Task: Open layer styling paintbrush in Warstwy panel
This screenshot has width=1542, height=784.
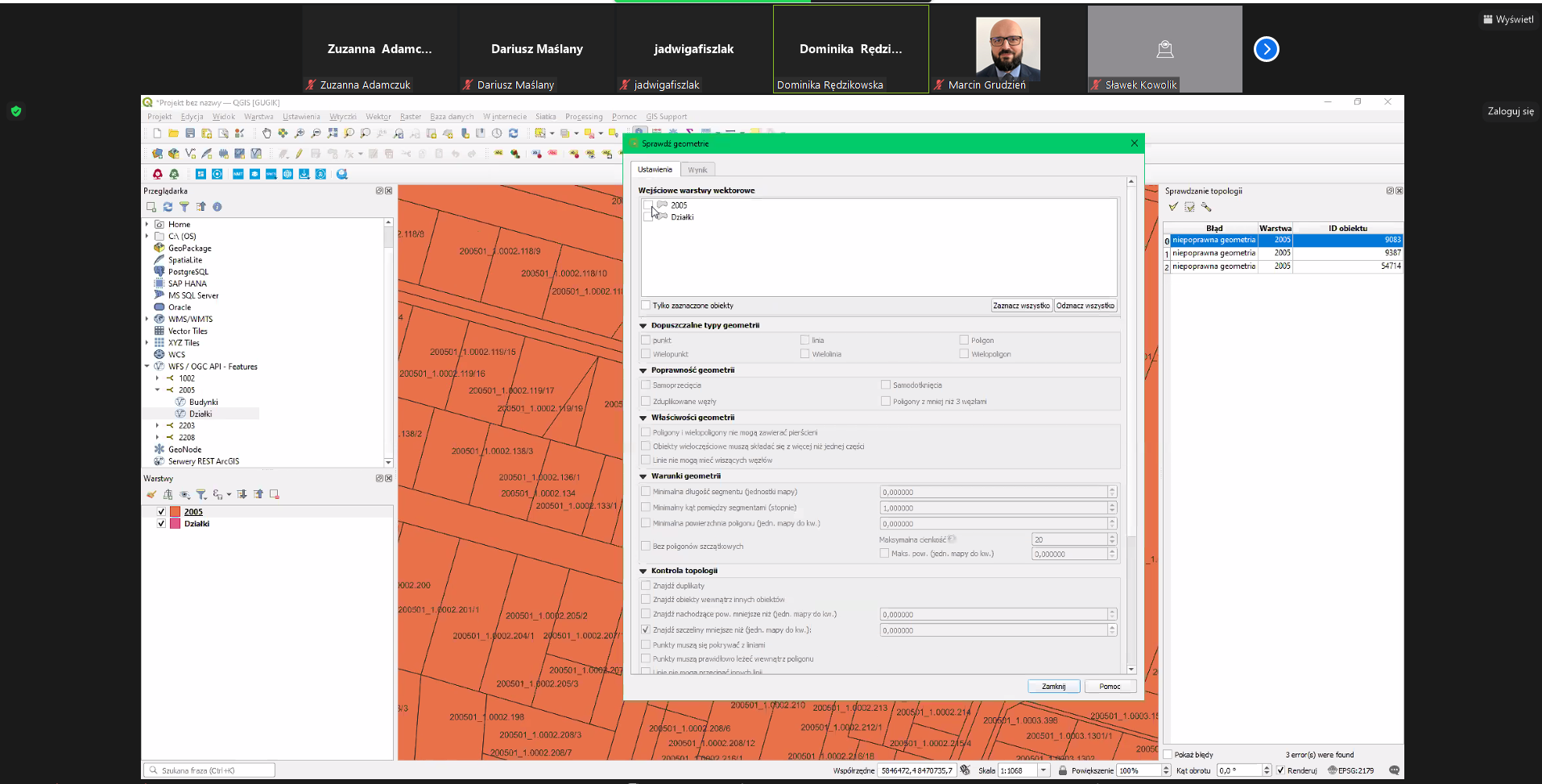Action: [151, 494]
